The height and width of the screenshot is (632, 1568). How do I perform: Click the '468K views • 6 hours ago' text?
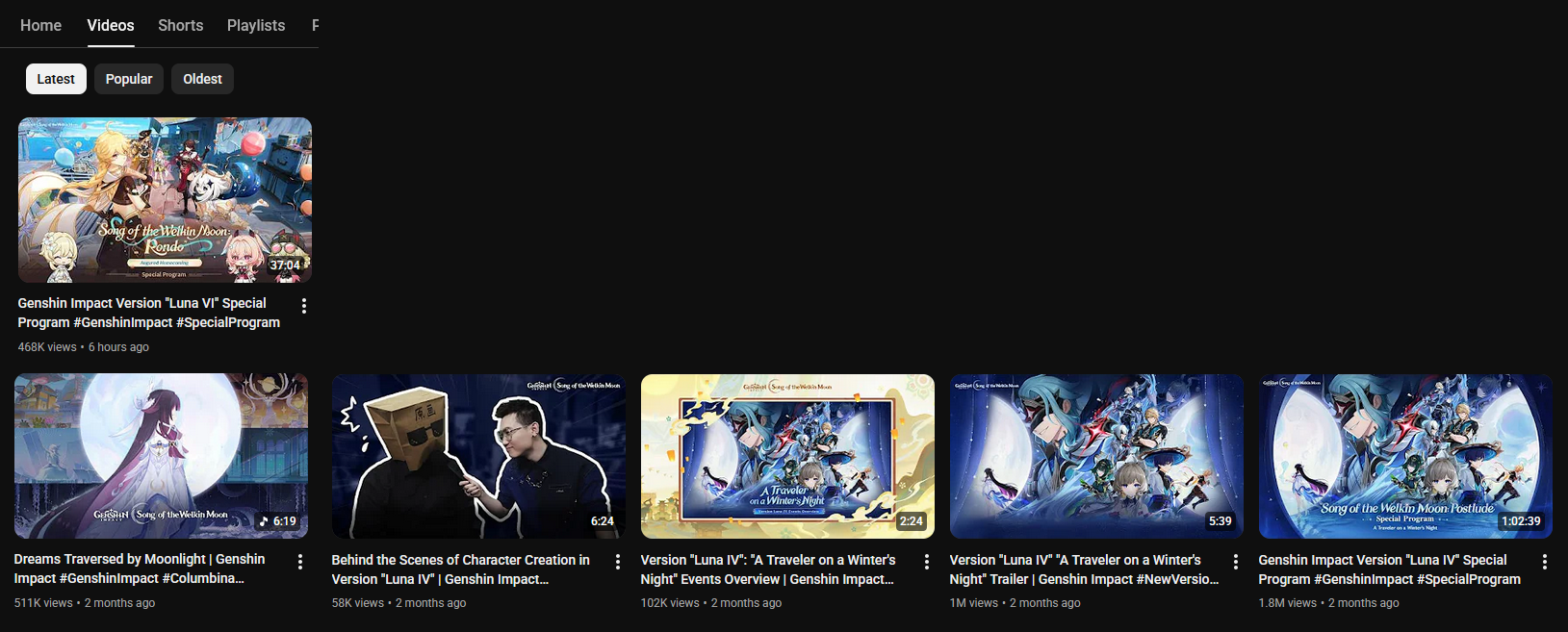pos(84,347)
